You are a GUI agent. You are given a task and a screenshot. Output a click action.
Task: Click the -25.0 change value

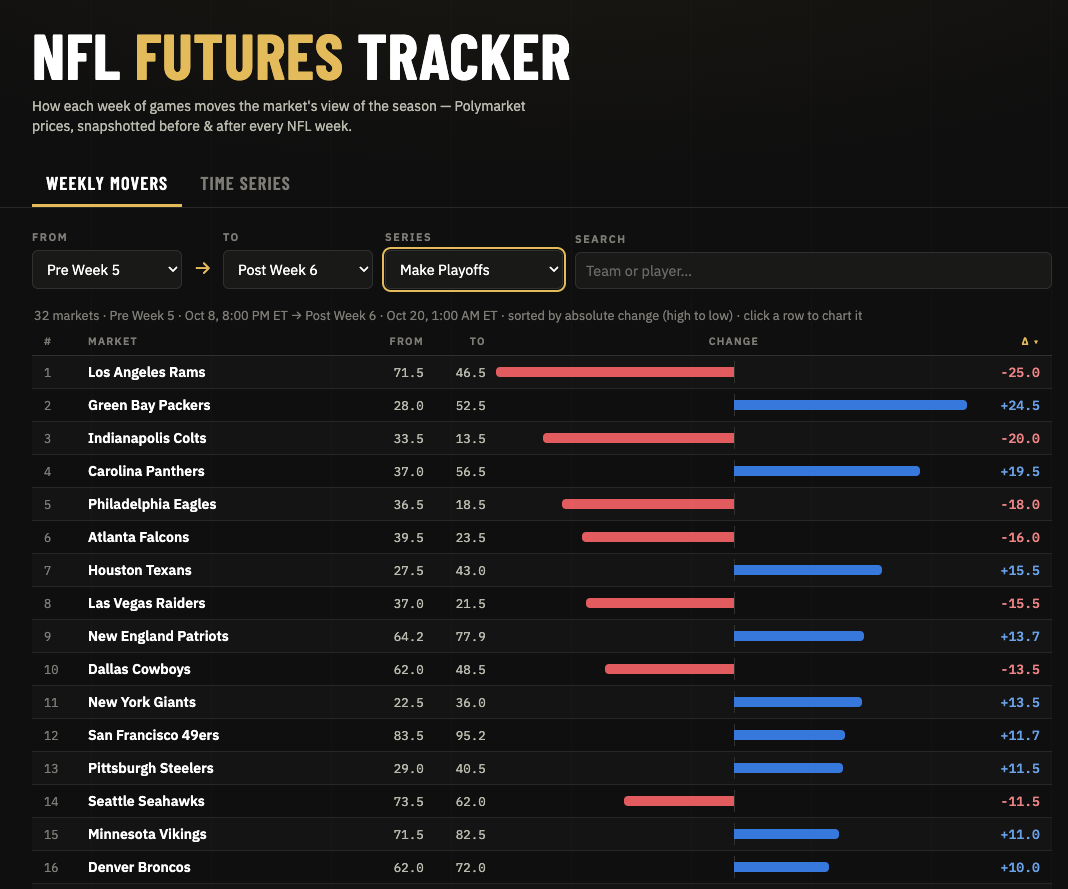tap(1020, 373)
